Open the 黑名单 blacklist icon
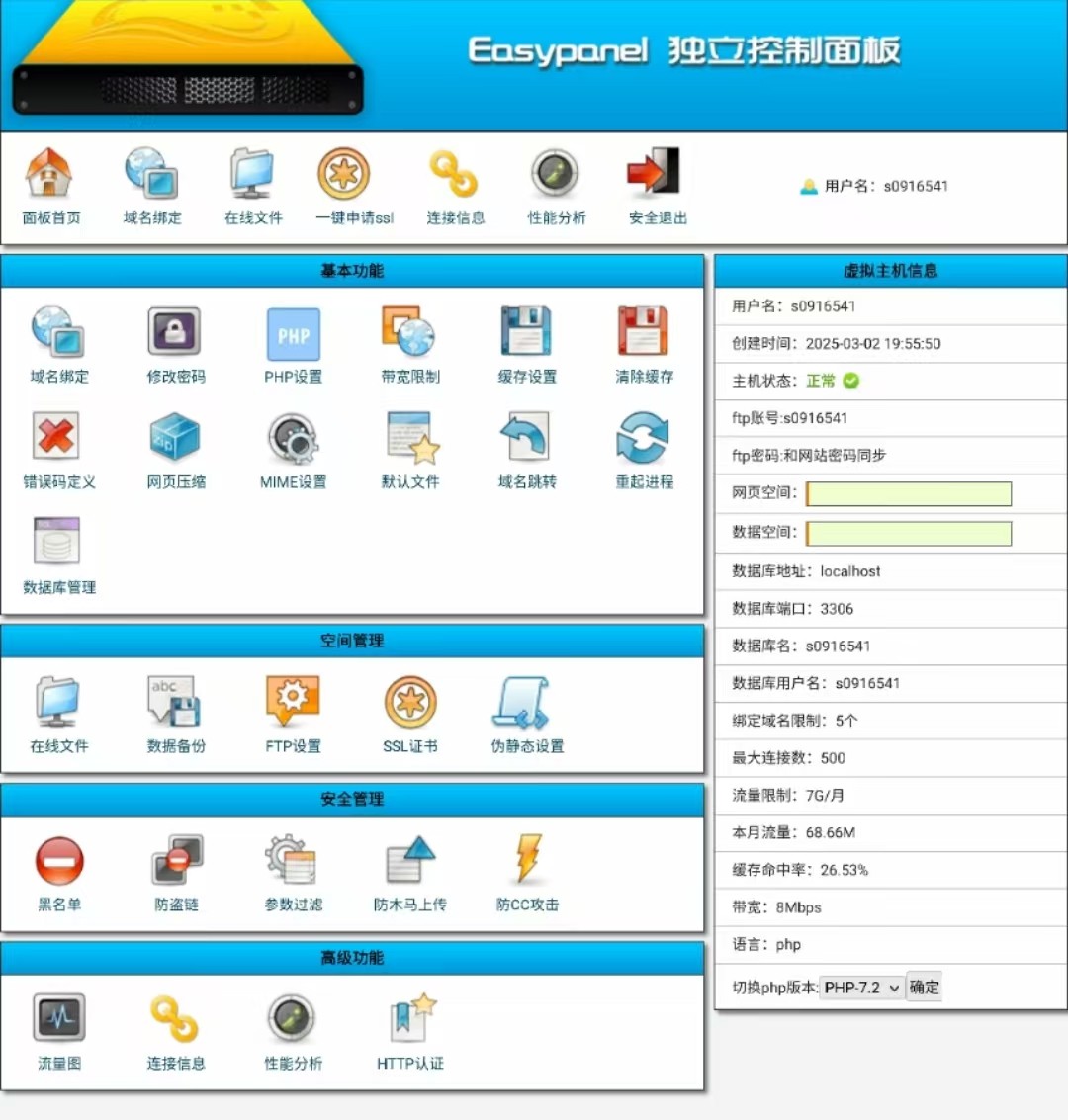The width and height of the screenshot is (1068, 1120). point(58,874)
